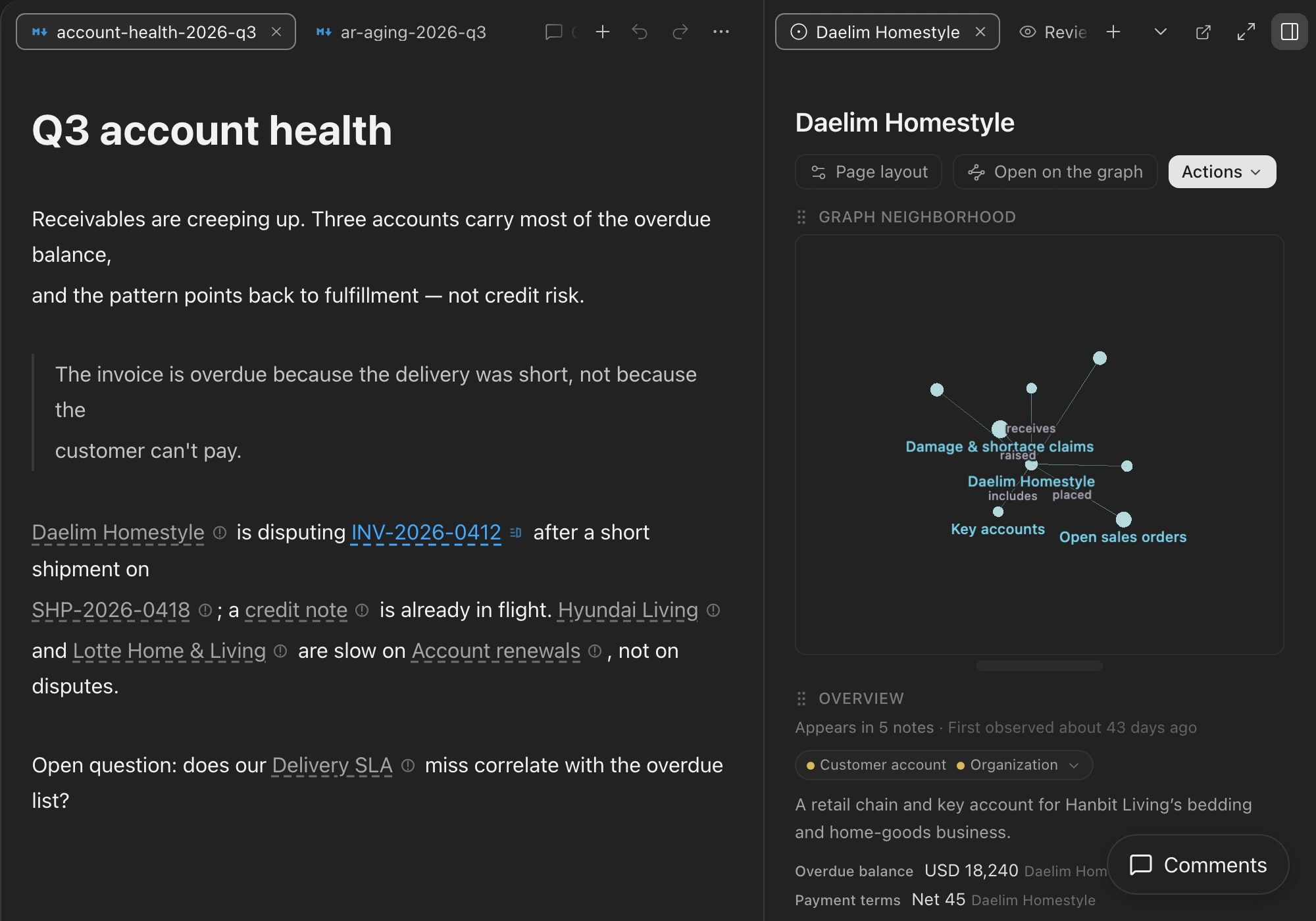Open the SHP-2026-0418 link
The height and width of the screenshot is (921, 1316).
[111, 610]
